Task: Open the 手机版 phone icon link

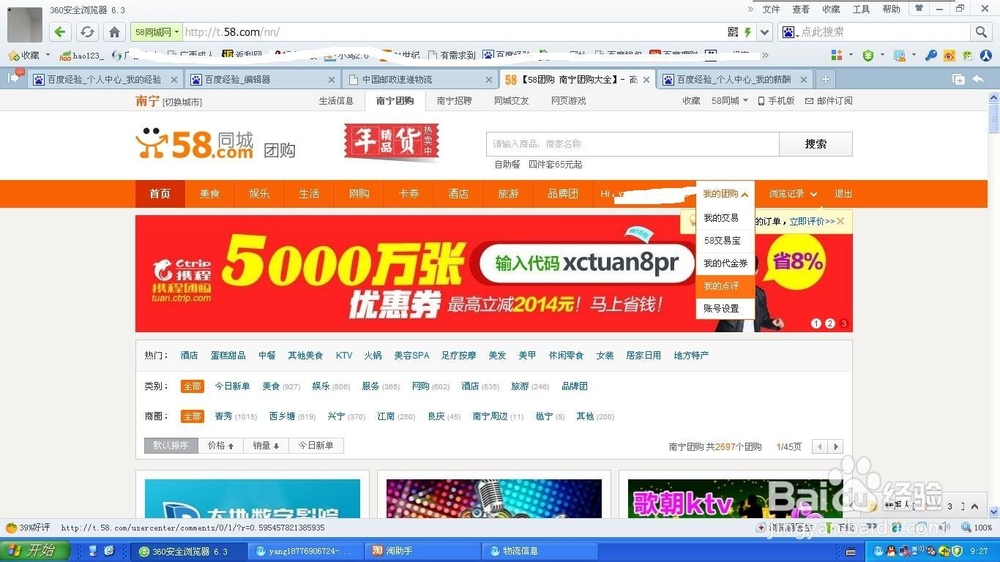Action: (776, 101)
